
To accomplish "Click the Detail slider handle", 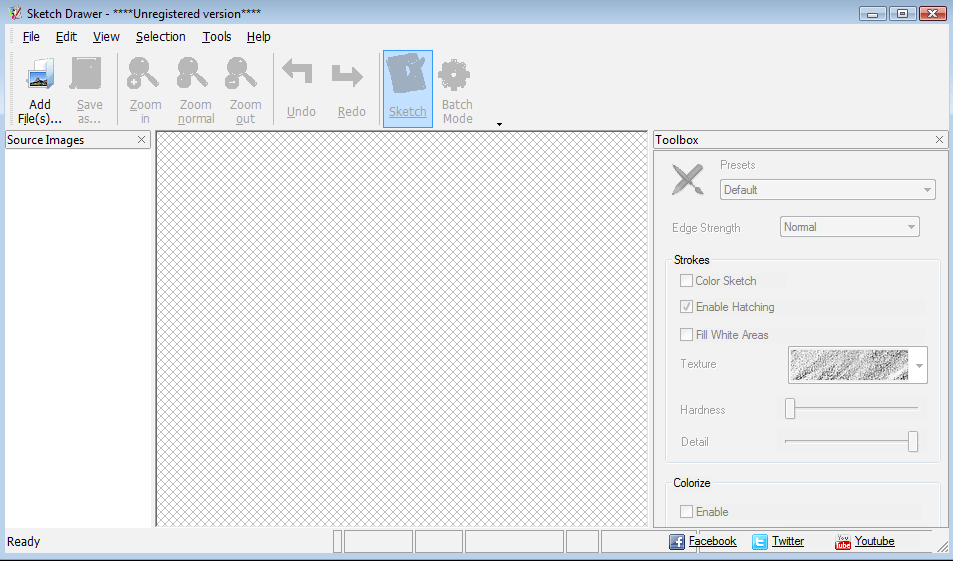I will [913, 441].
